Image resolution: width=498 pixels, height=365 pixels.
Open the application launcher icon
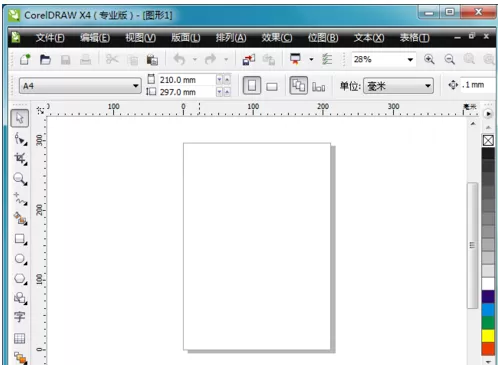[295, 59]
